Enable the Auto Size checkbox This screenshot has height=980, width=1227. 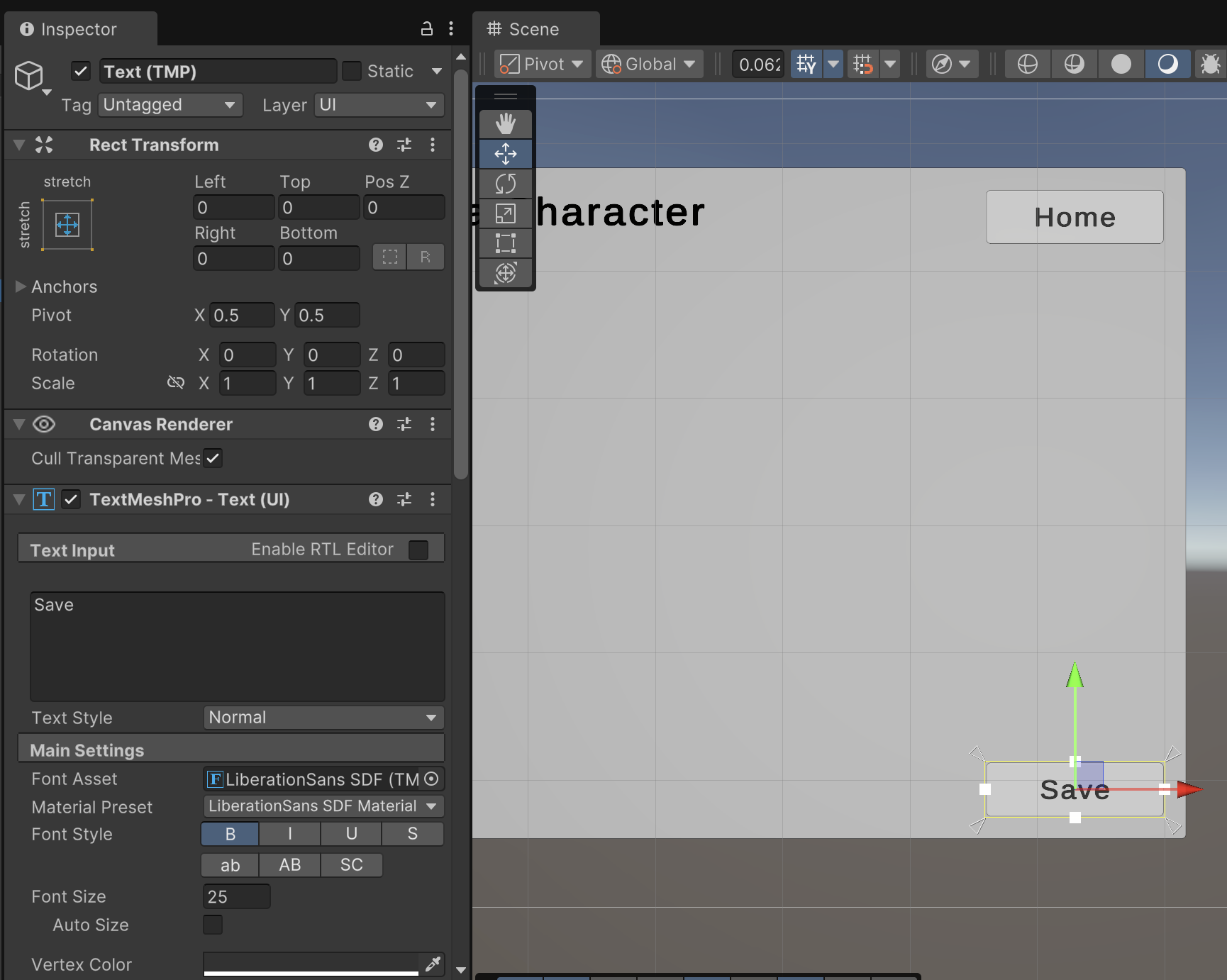point(213,925)
